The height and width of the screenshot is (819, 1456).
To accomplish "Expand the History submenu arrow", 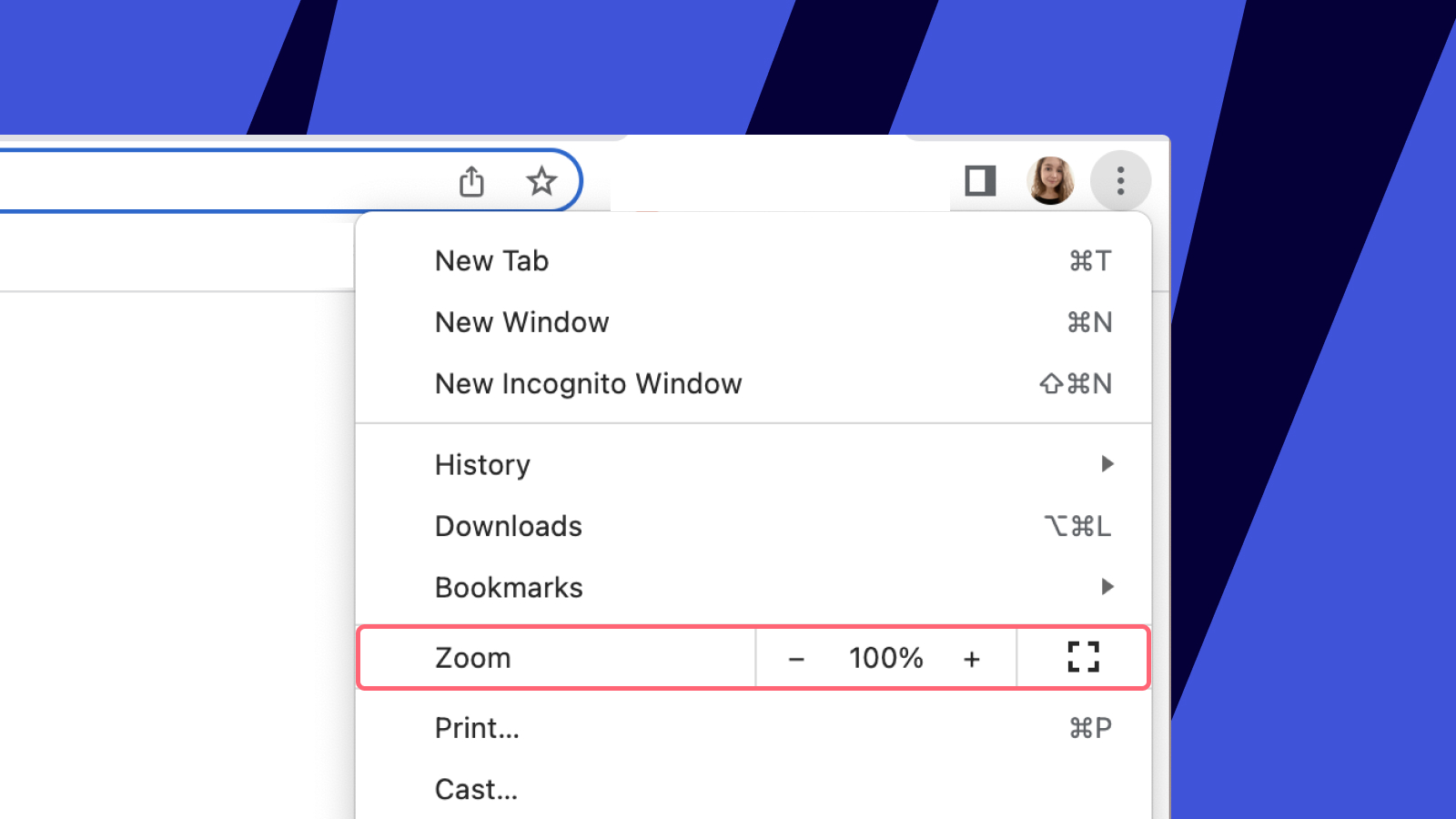I will coord(1107,464).
